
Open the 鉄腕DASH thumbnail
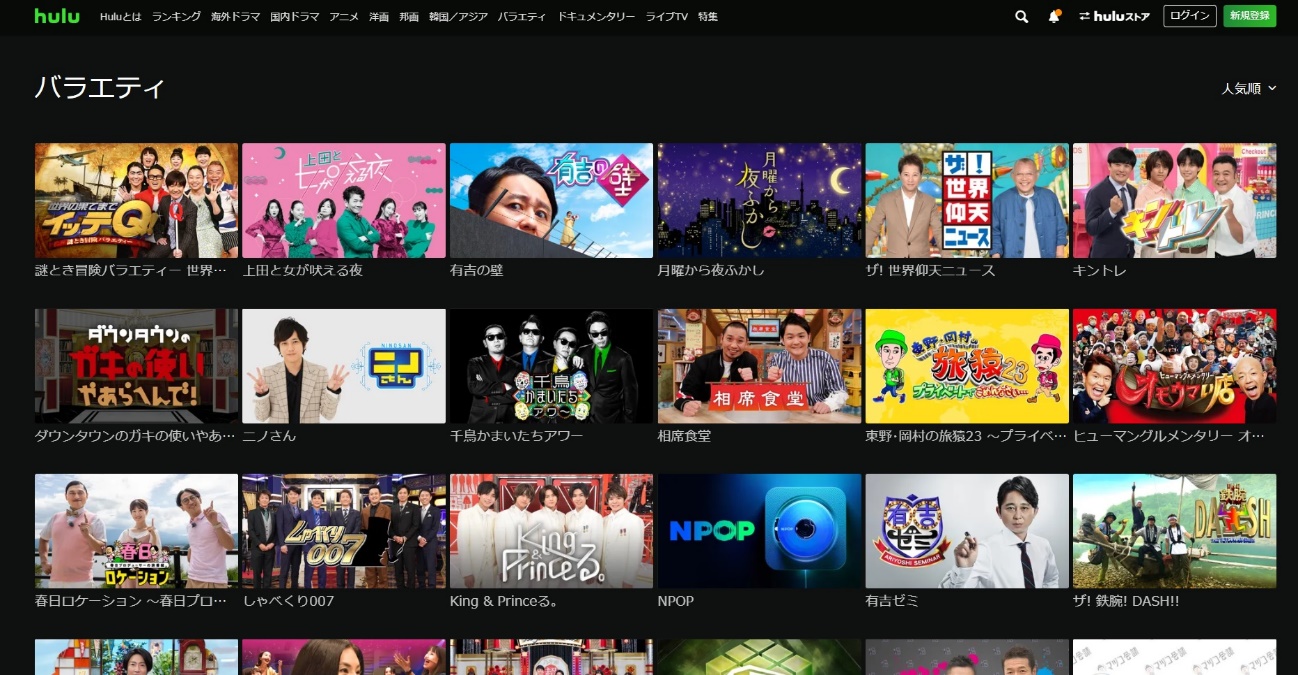(x=1174, y=531)
